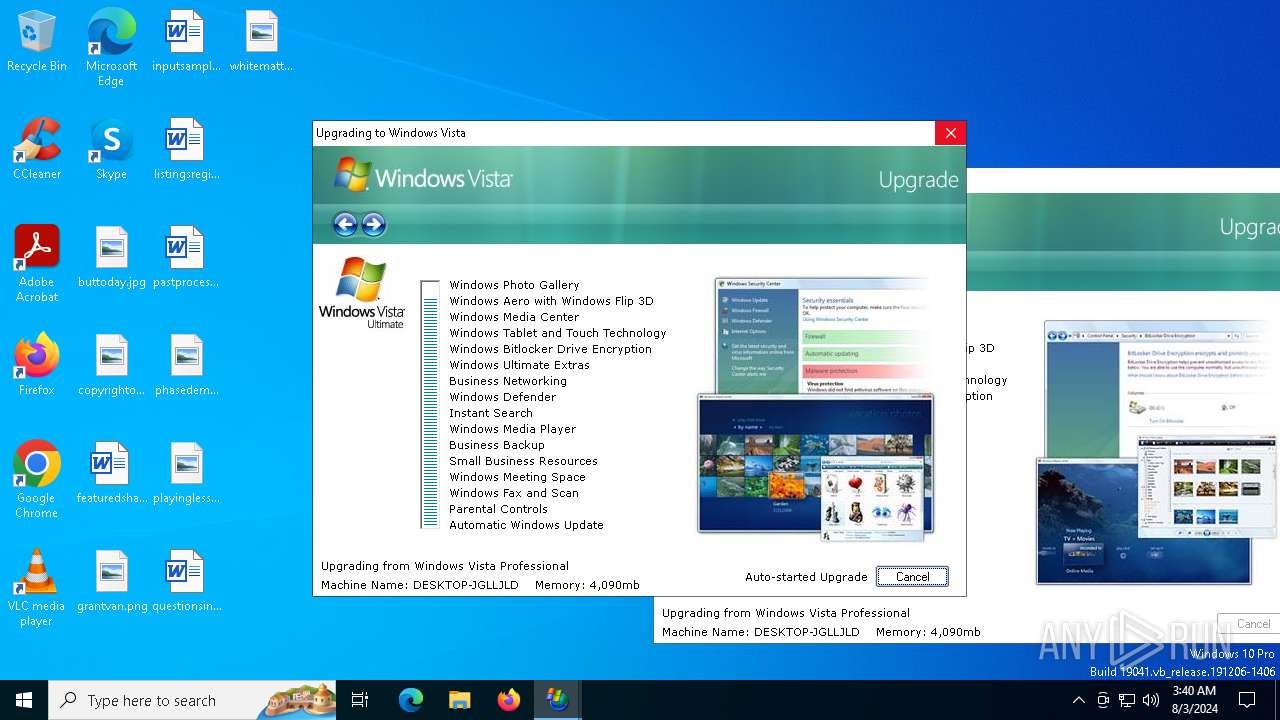Image resolution: width=1280 pixels, height=720 pixels.
Task: Click the Vista upgrade app taskbar icon
Action: (557, 700)
